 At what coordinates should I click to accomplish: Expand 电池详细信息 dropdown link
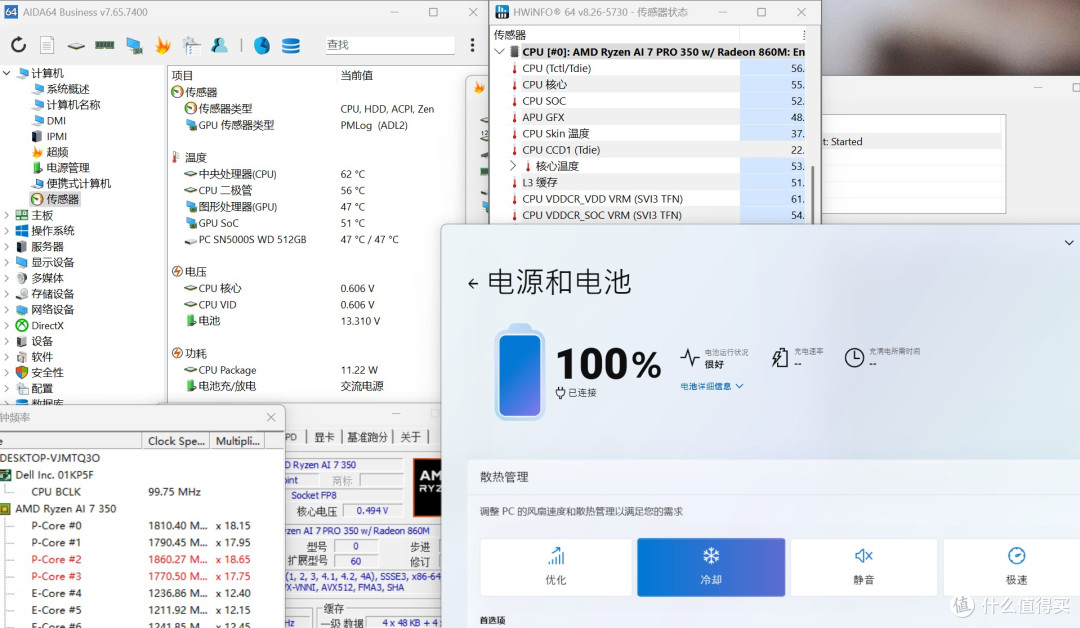tap(712, 386)
